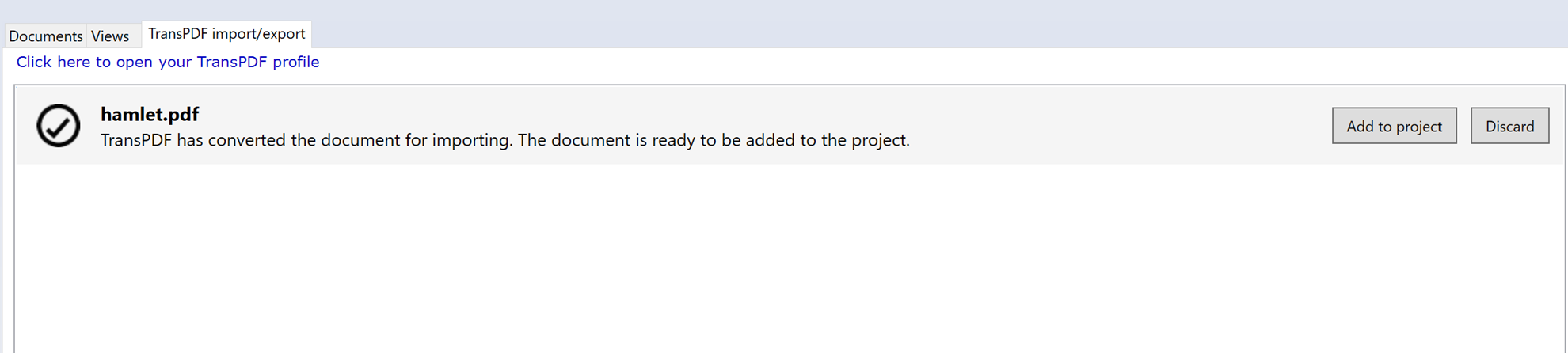Click 'Click here' at the link's start

53,62
